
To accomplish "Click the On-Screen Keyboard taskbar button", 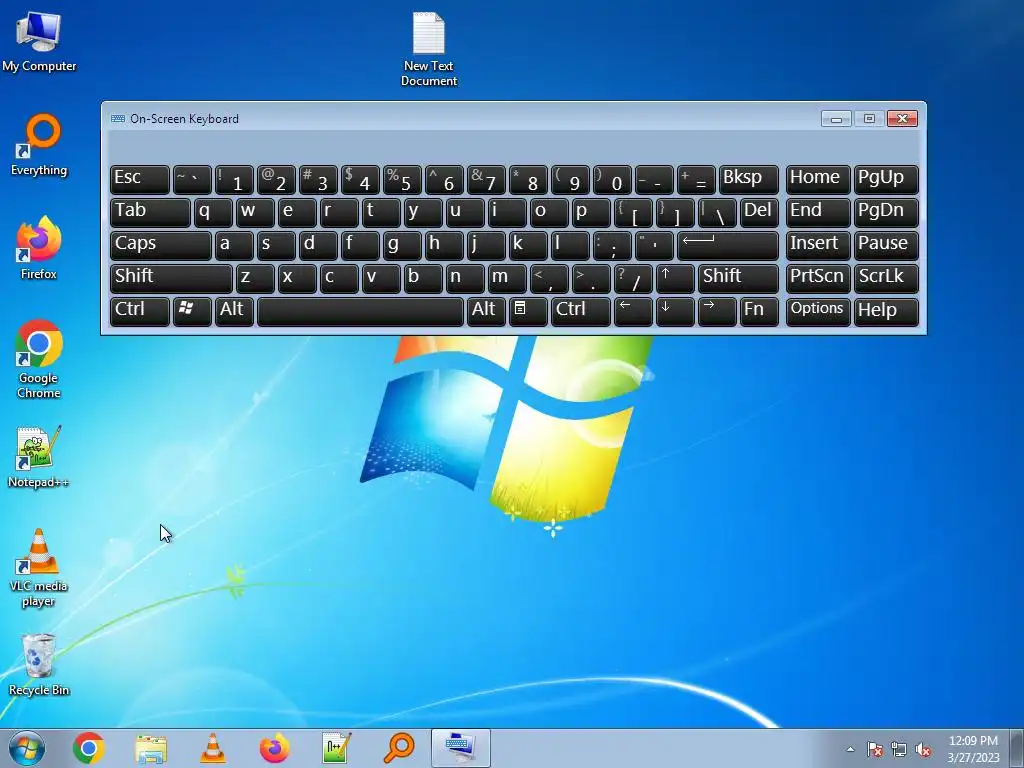I will click(460, 748).
